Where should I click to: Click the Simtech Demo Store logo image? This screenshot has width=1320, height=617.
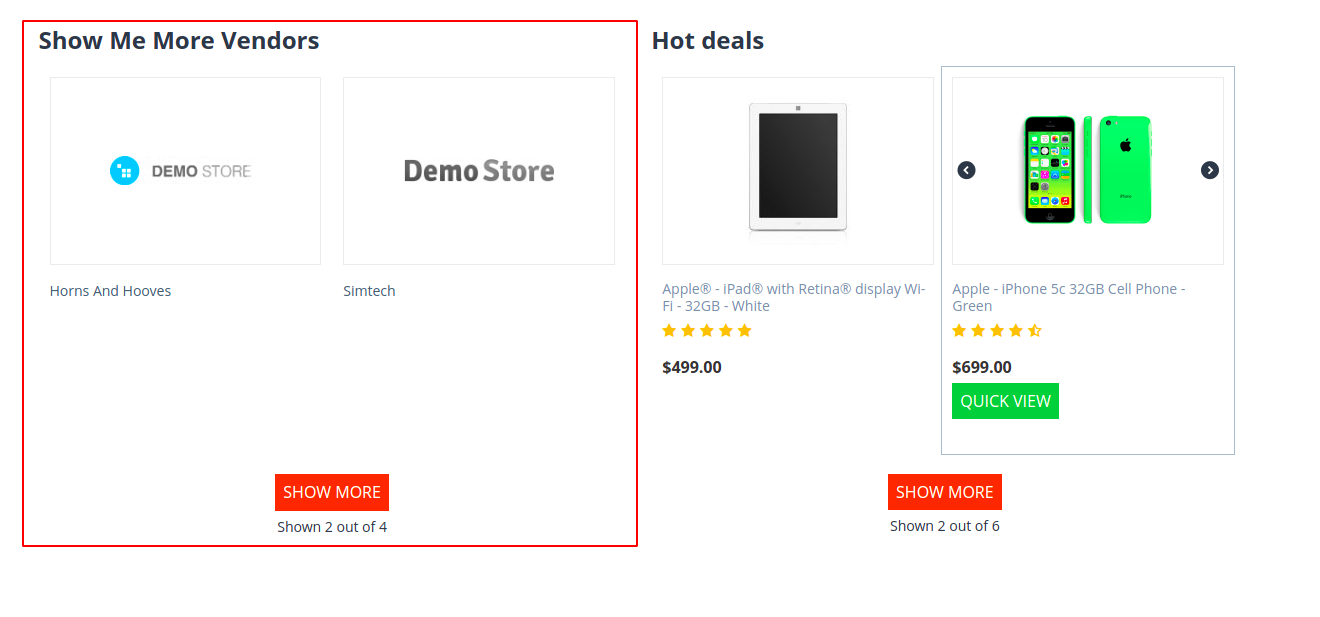point(479,171)
